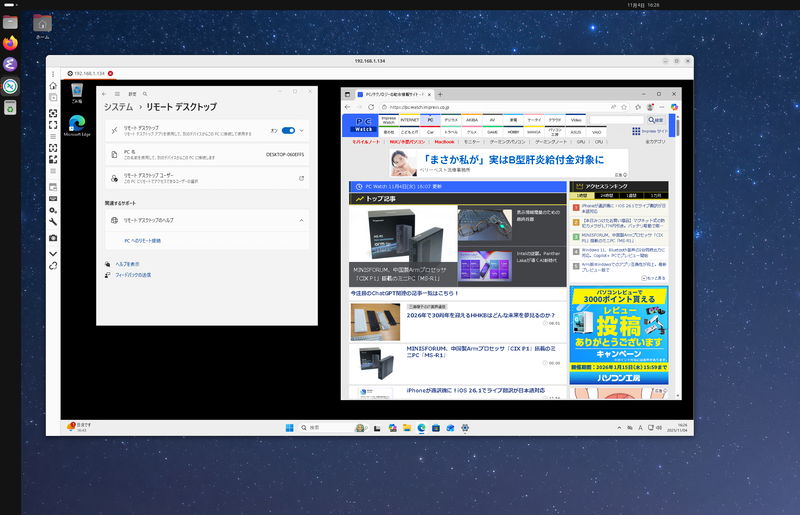Open the wrench tools icon in Remmina's sidebar
Screen dimensions: 800x515
53,222
